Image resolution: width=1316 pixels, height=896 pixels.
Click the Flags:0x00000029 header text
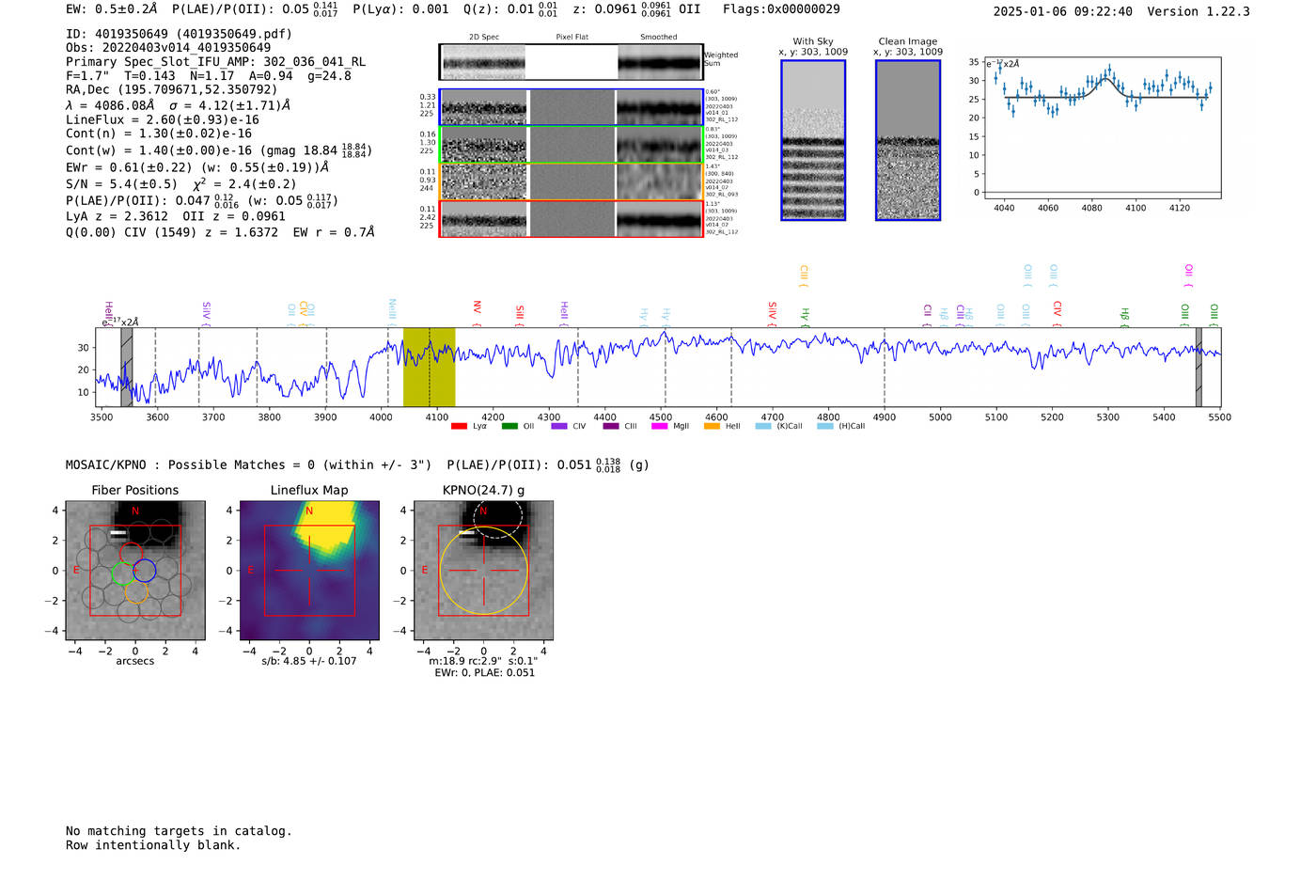(781, 9)
